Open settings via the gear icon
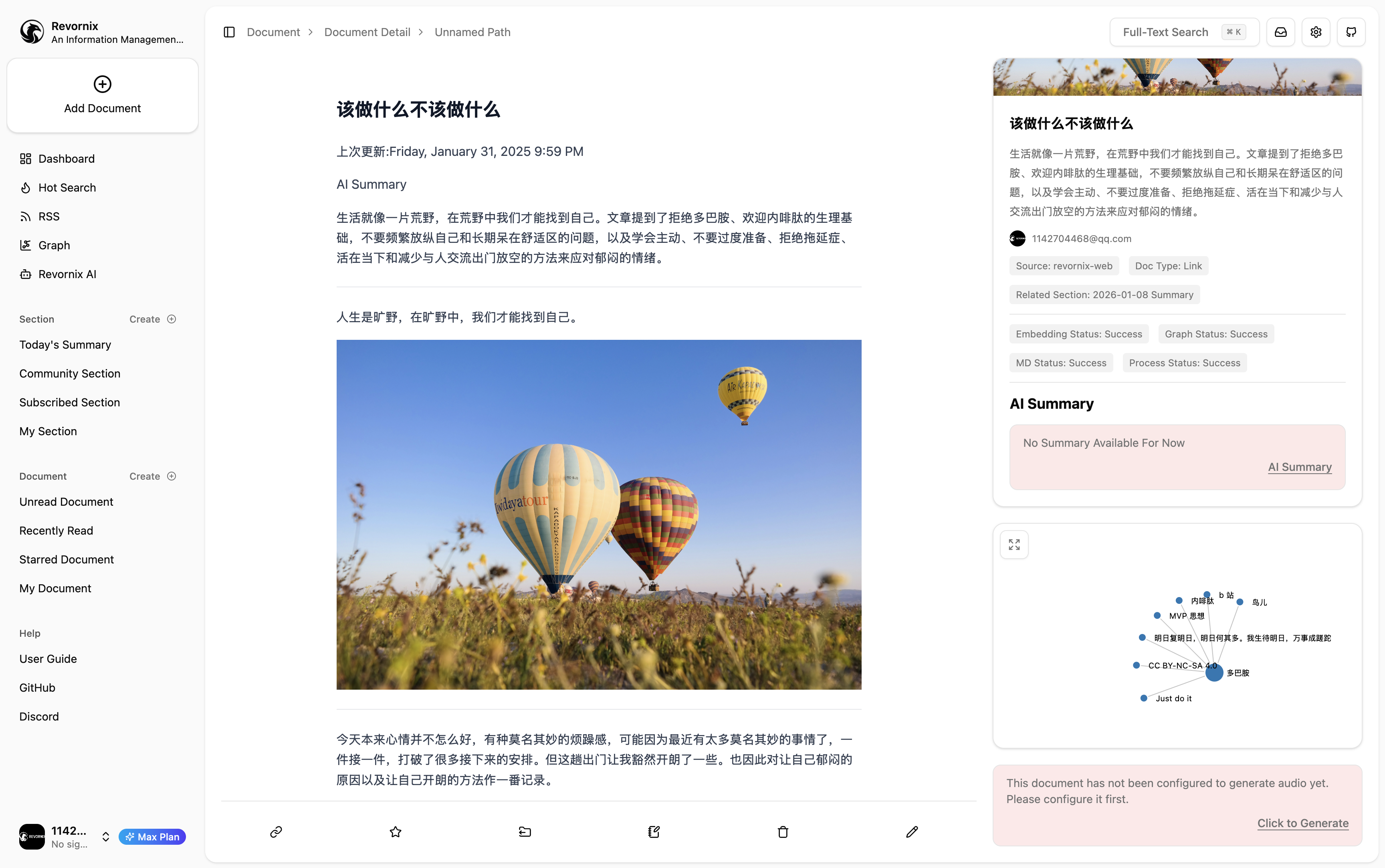The image size is (1385, 868). click(x=1316, y=32)
